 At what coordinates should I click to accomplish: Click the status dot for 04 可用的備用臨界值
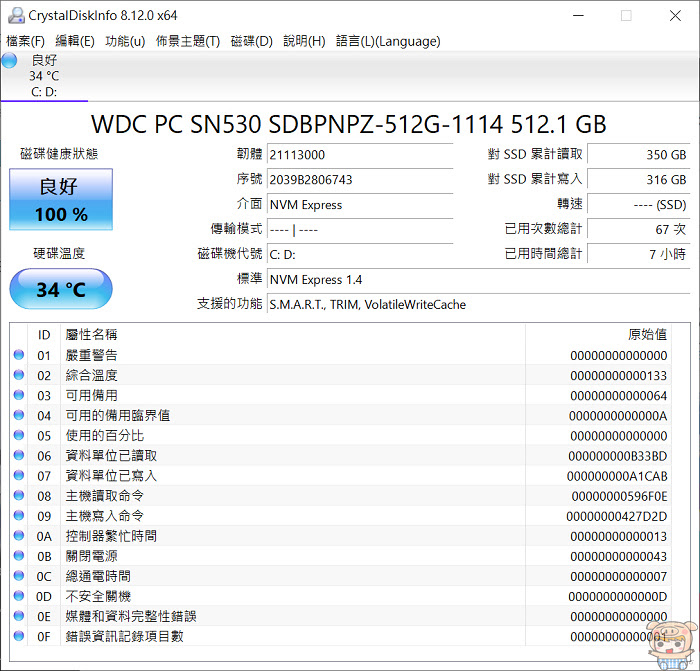pyautogui.click(x=19, y=415)
